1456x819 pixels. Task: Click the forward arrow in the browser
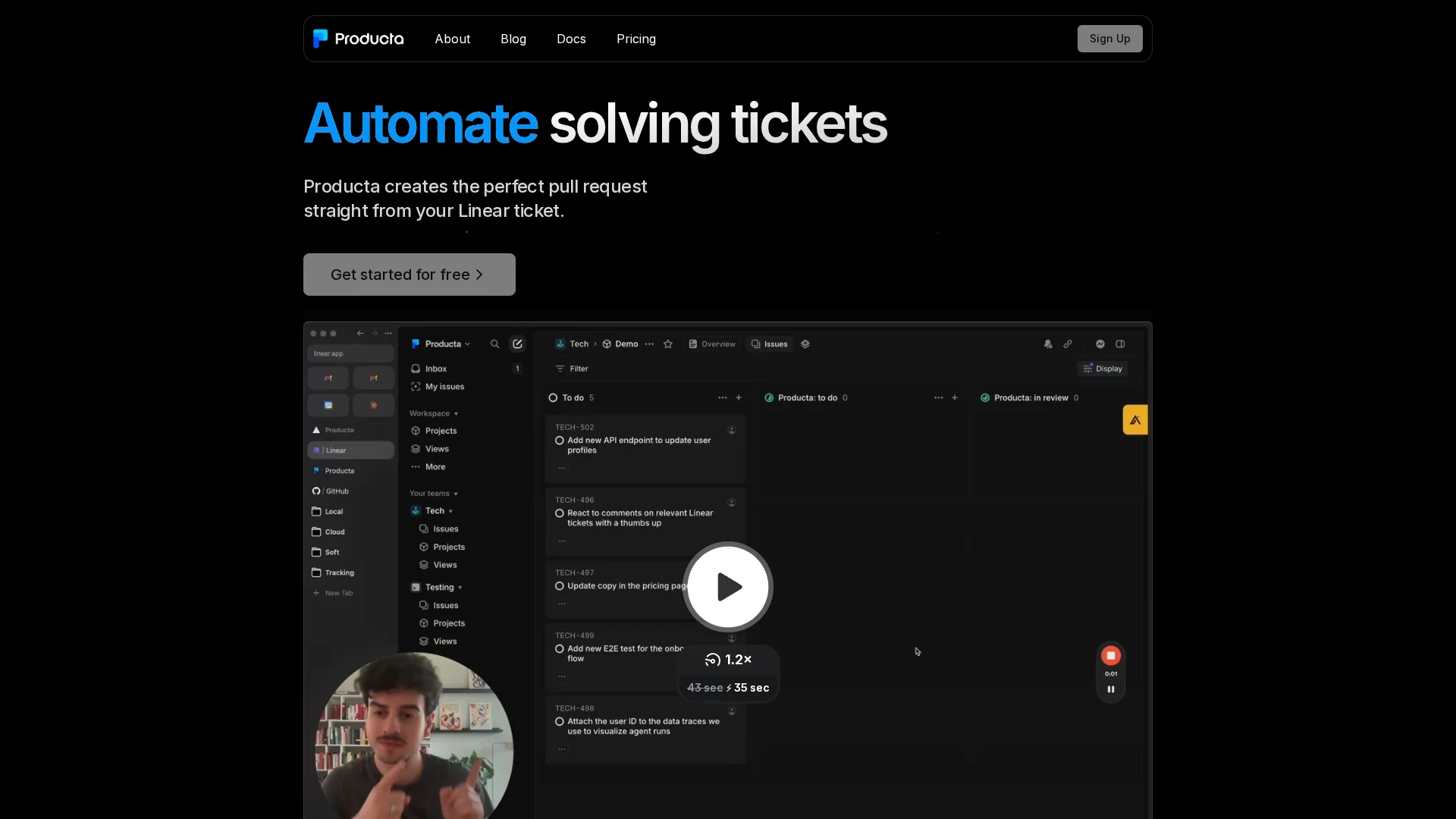375,333
